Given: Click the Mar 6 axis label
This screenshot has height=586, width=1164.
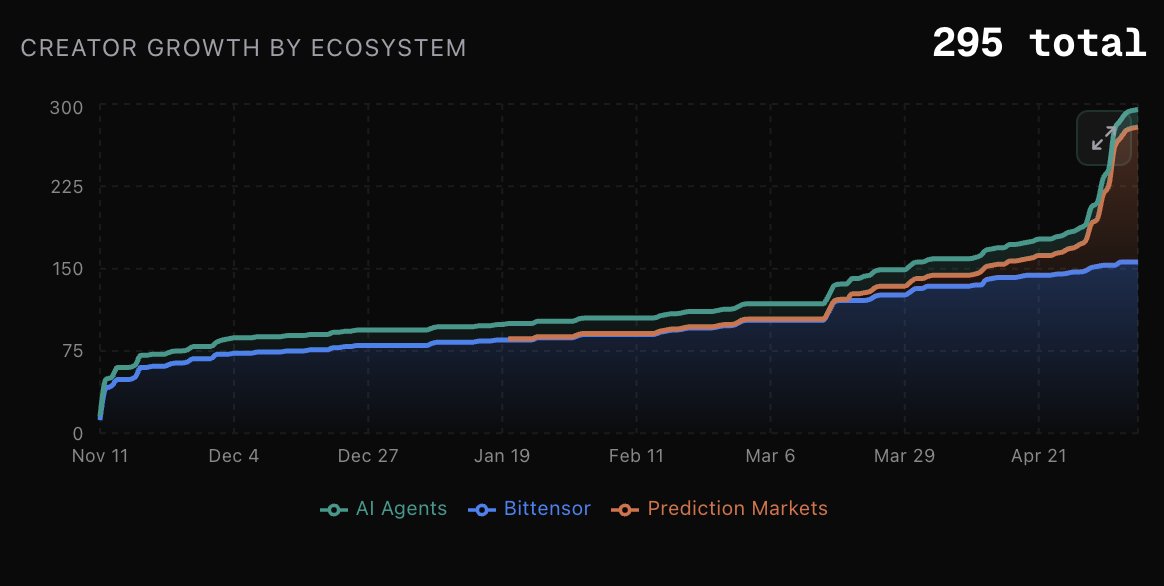Looking at the screenshot, I should point(771,456).
